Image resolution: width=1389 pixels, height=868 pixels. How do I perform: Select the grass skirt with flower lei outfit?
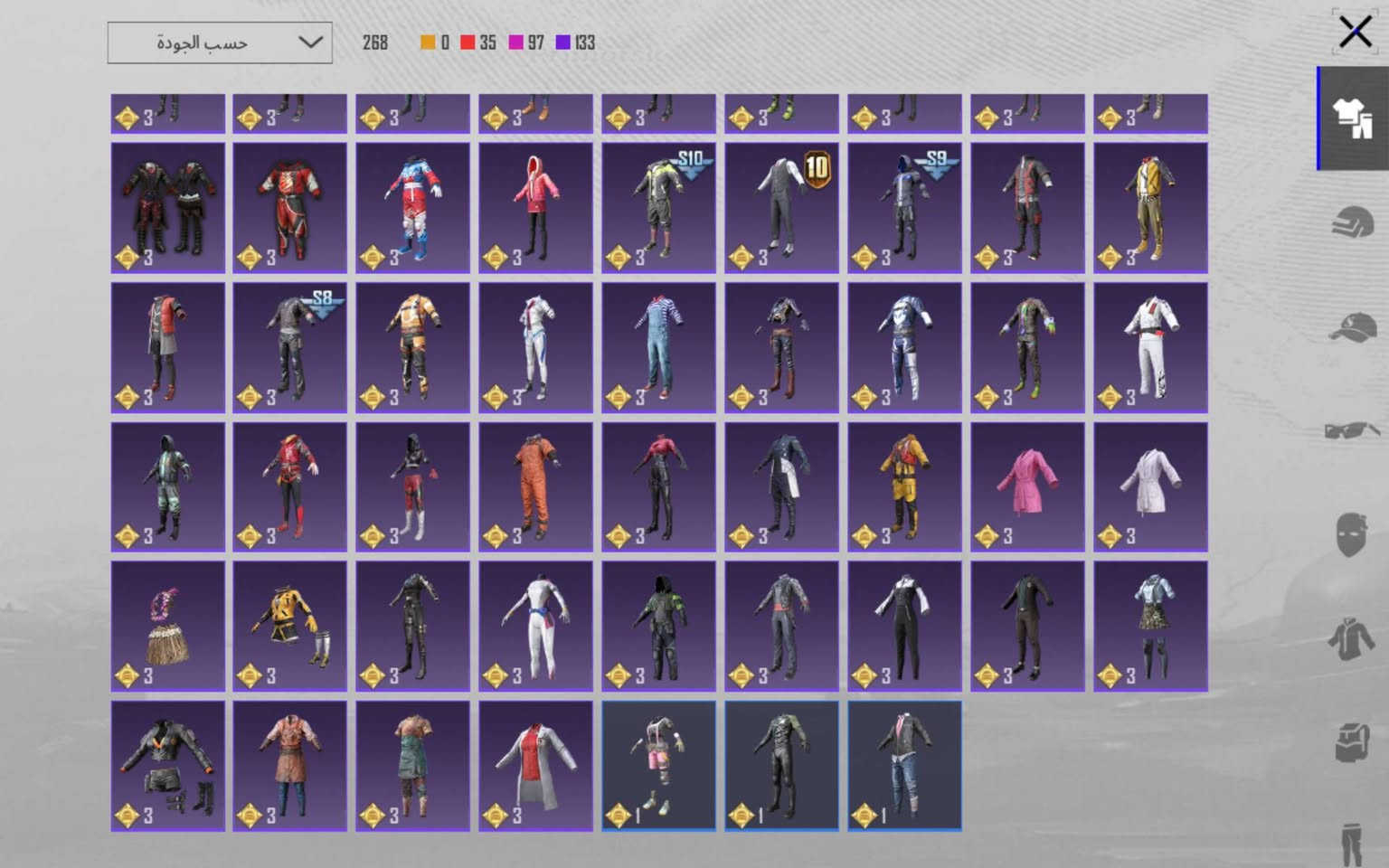point(167,627)
